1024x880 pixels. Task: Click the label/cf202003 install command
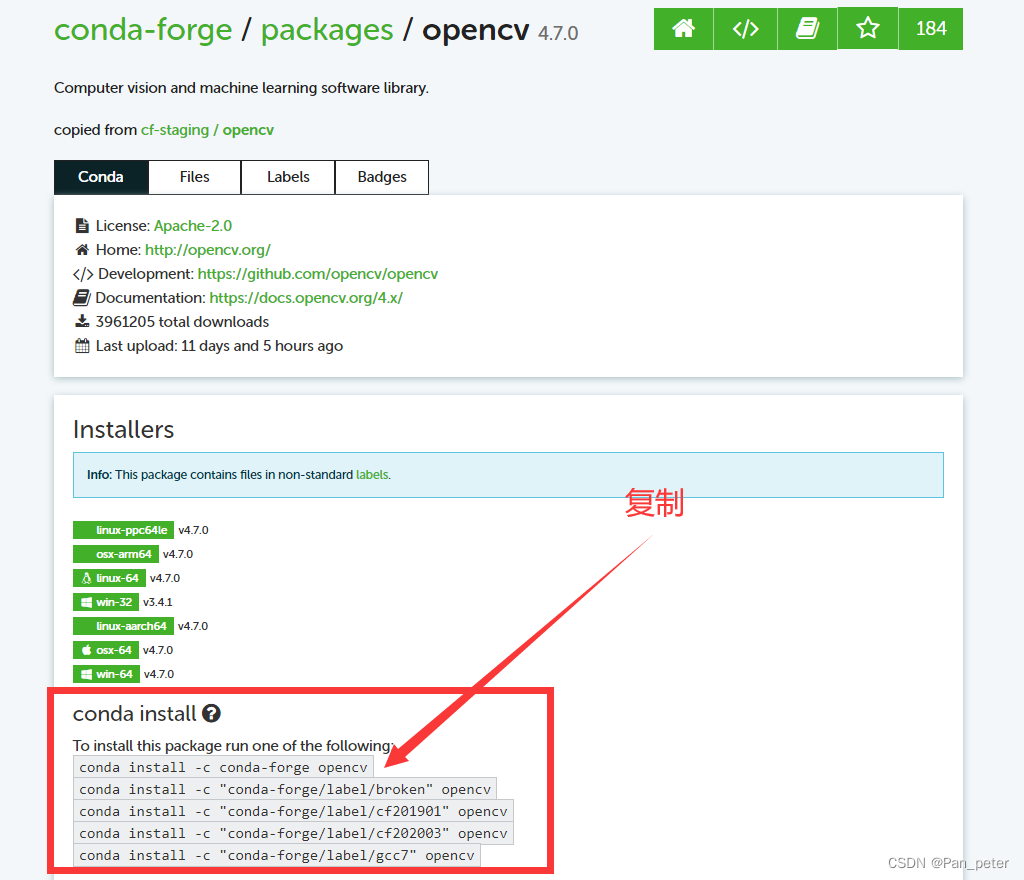pyautogui.click(x=293, y=834)
